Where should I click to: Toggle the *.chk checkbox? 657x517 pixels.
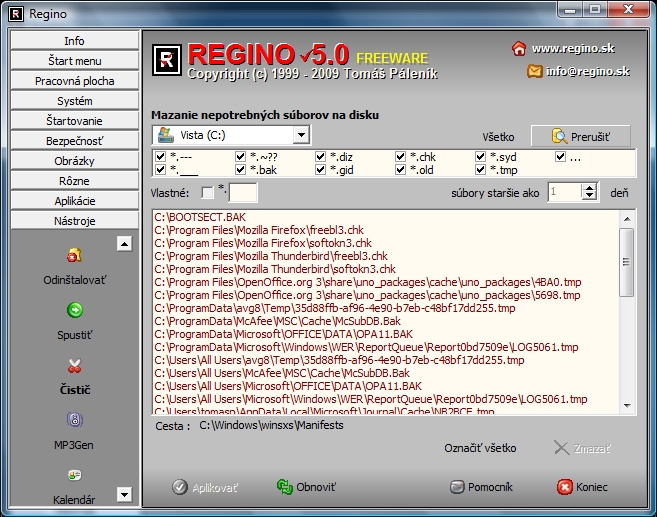(x=400, y=157)
